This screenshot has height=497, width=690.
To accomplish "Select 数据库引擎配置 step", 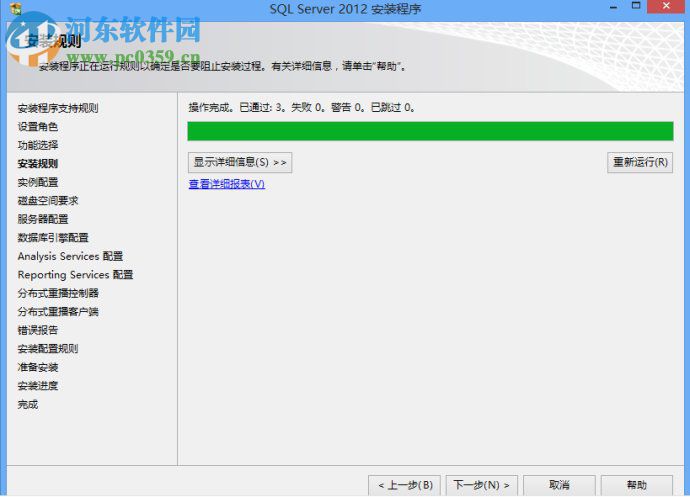I will [53, 238].
